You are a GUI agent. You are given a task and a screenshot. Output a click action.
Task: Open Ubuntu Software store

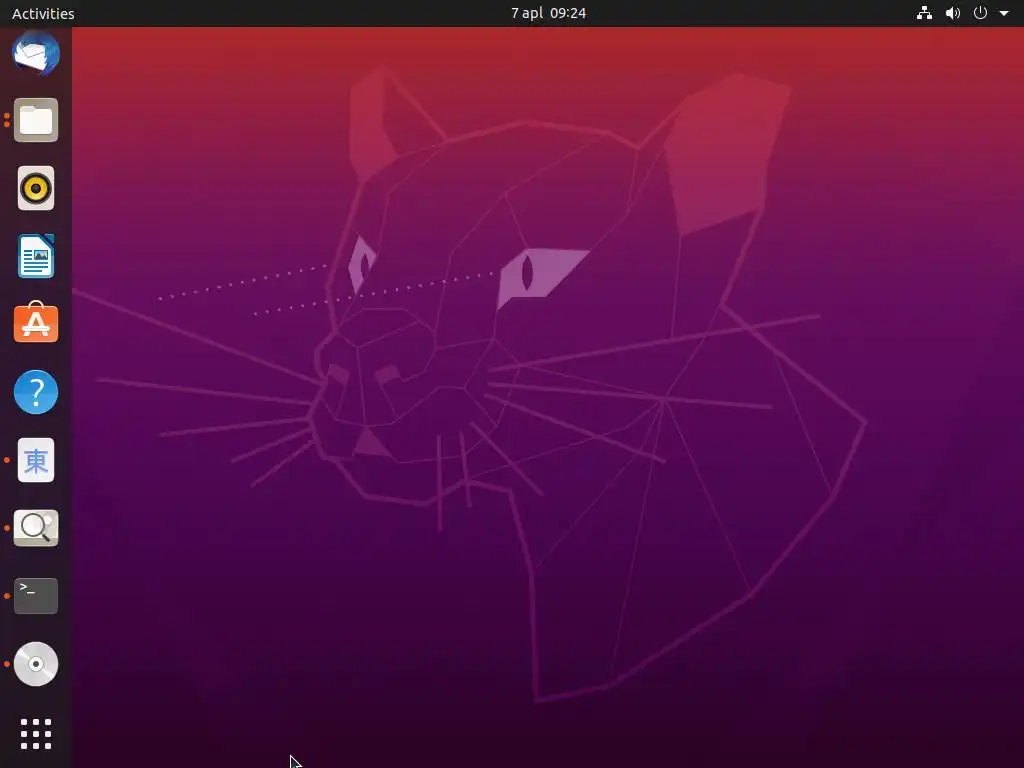tap(36, 323)
